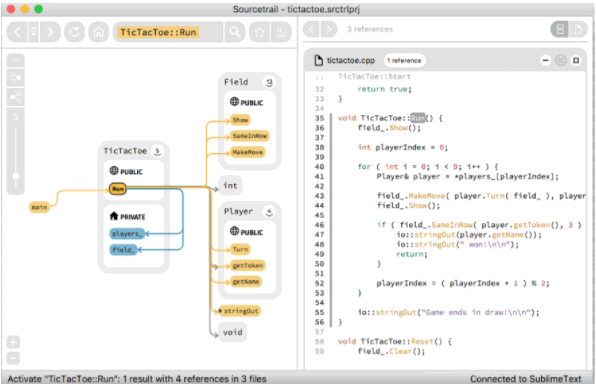Screen dimensions: 596x384
Task: Select the main function node
Action: (x=40, y=207)
